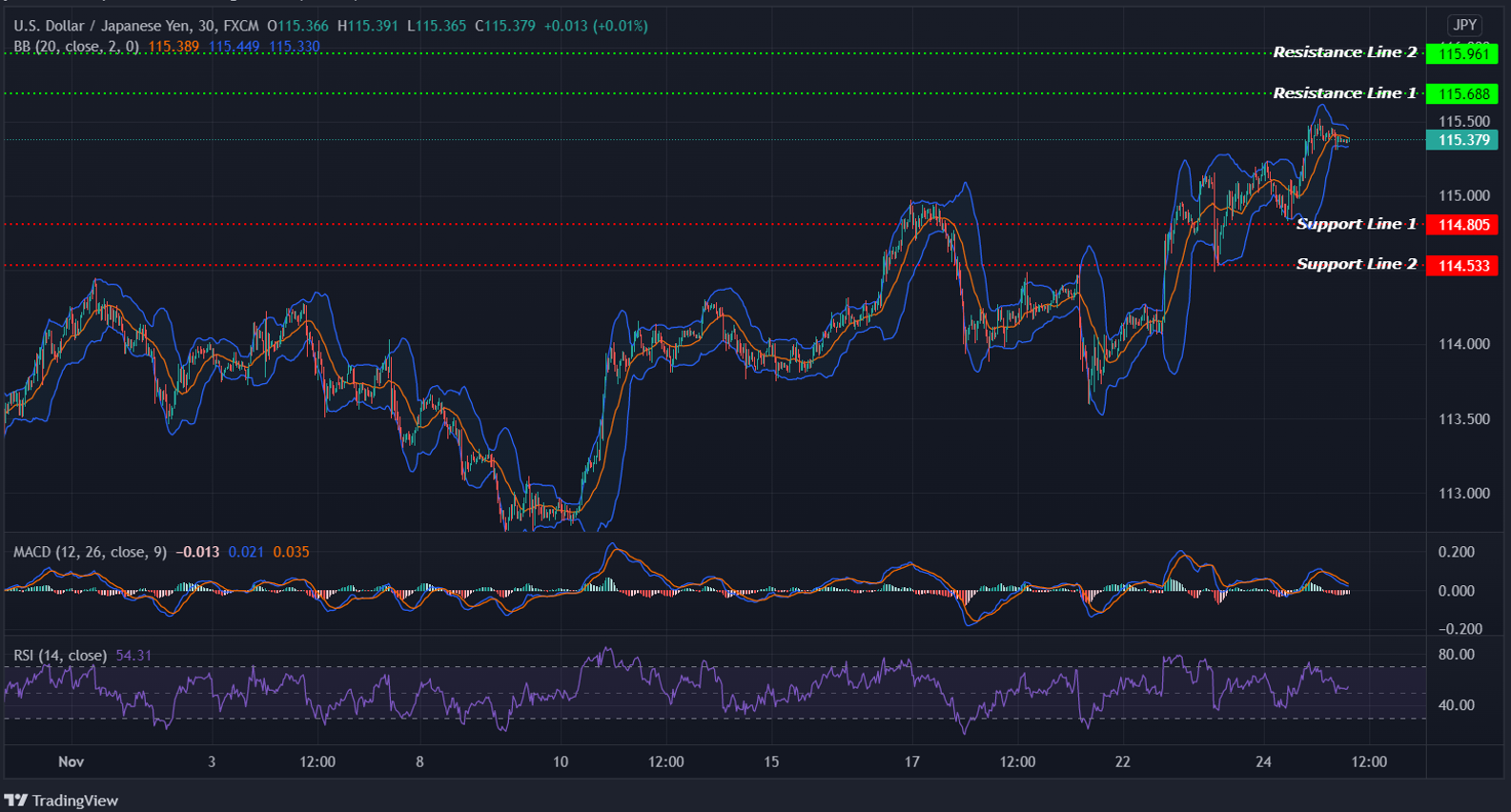Click the 8 date label on time axis
This screenshot has height=812, width=1511.
(419, 761)
